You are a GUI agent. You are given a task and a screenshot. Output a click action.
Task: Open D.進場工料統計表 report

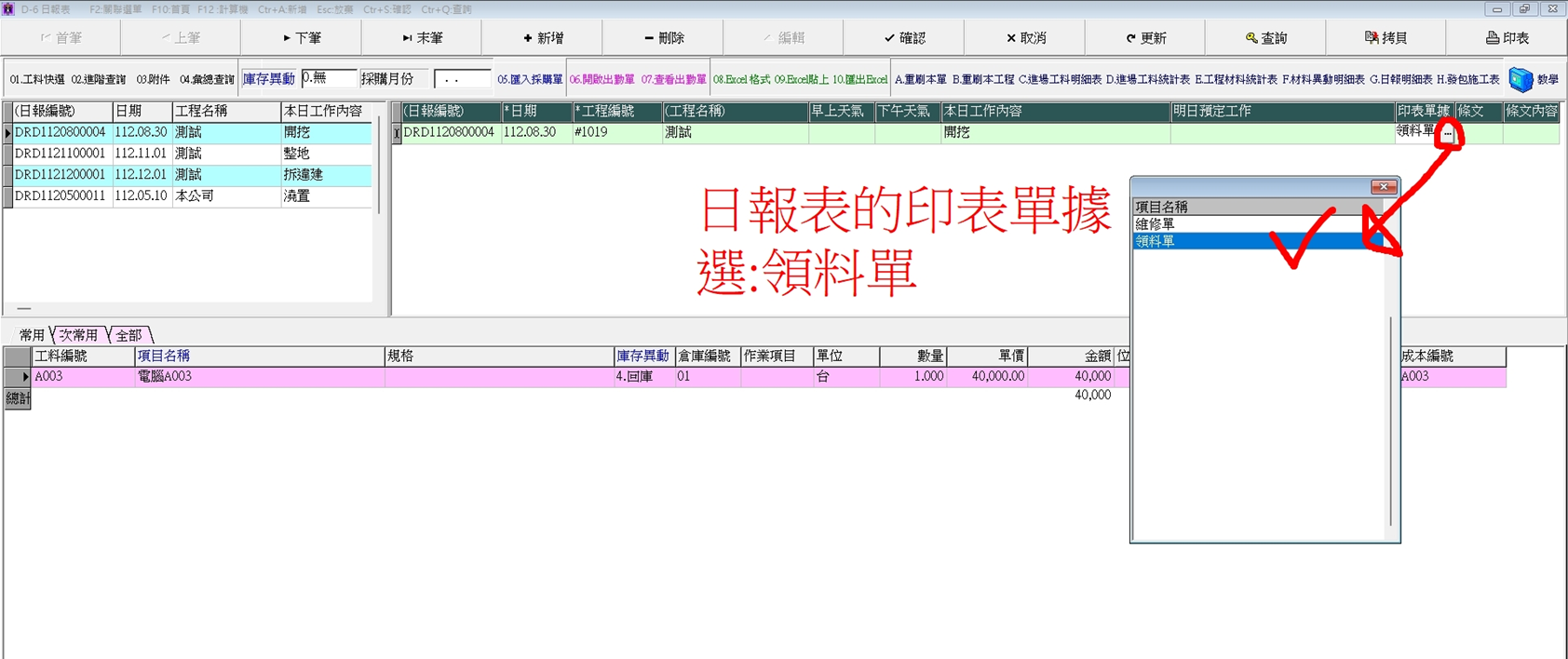(x=1147, y=80)
